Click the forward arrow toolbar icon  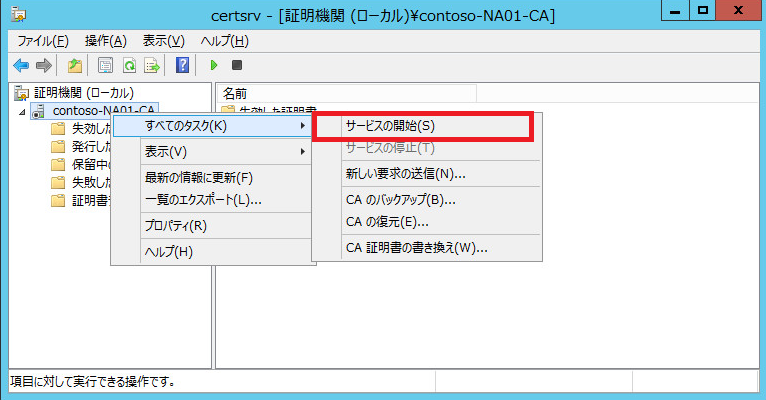tap(43, 65)
